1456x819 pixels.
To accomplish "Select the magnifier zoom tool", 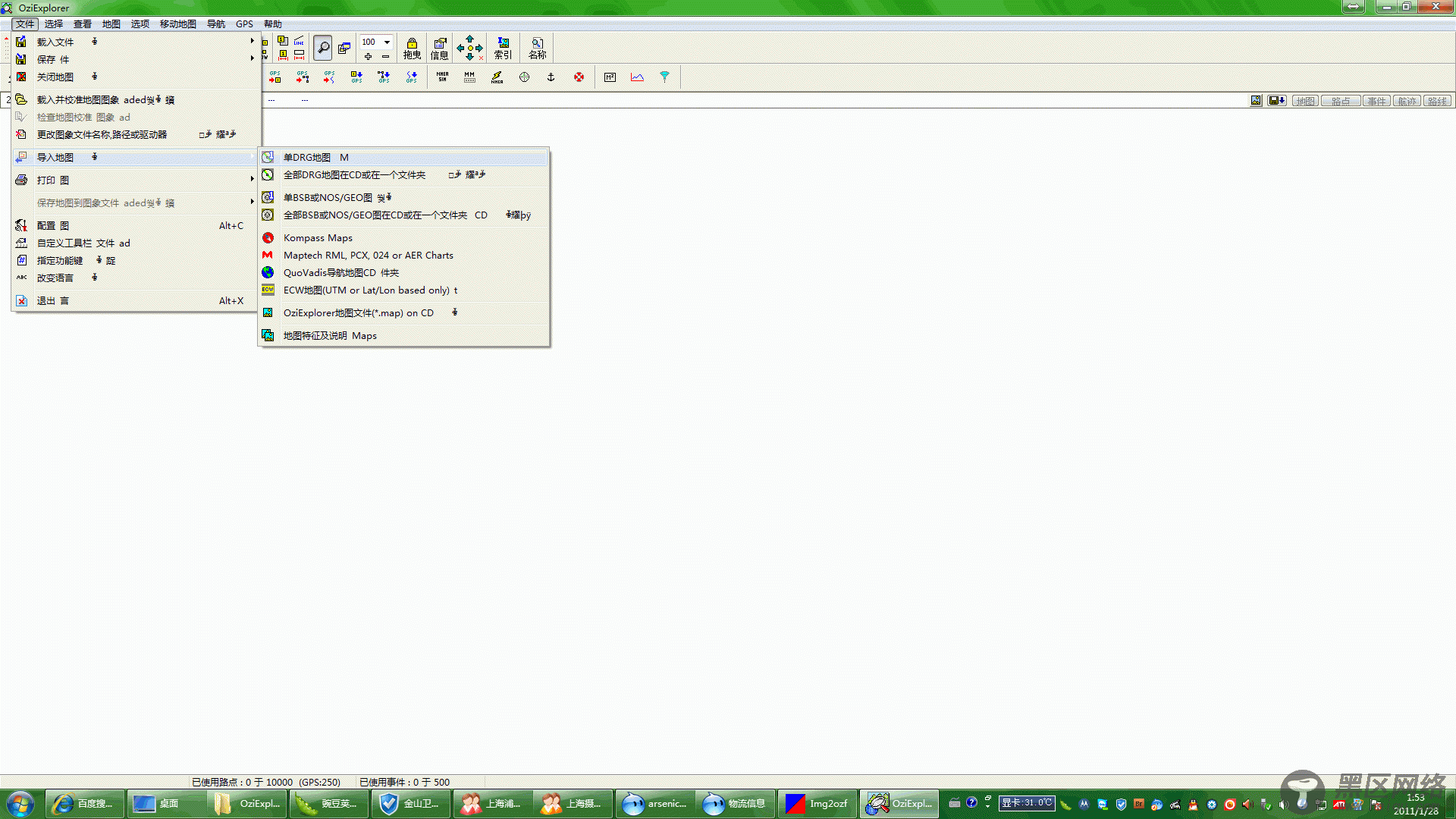I will (323, 48).
